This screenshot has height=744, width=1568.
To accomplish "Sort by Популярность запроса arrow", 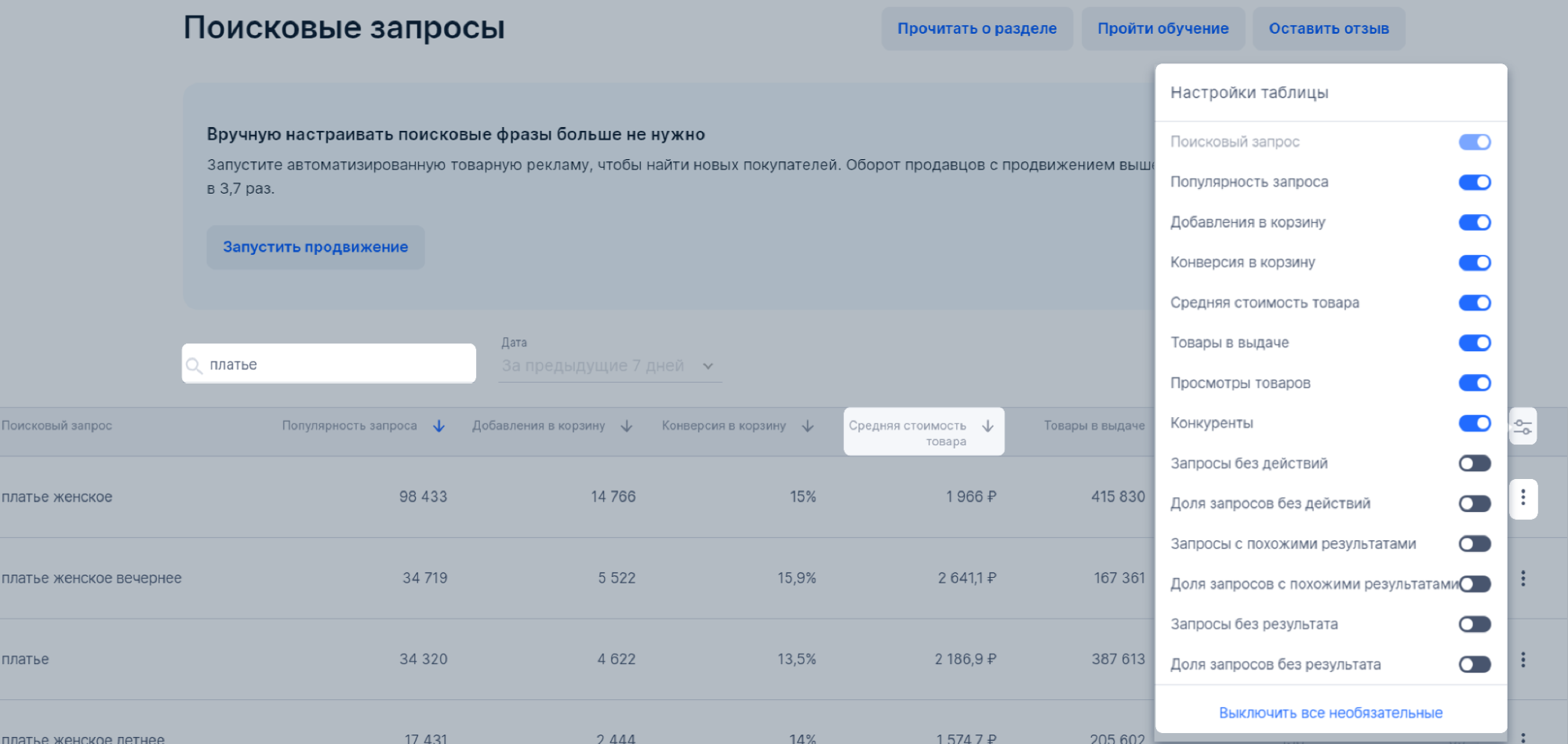I will 438,426.
